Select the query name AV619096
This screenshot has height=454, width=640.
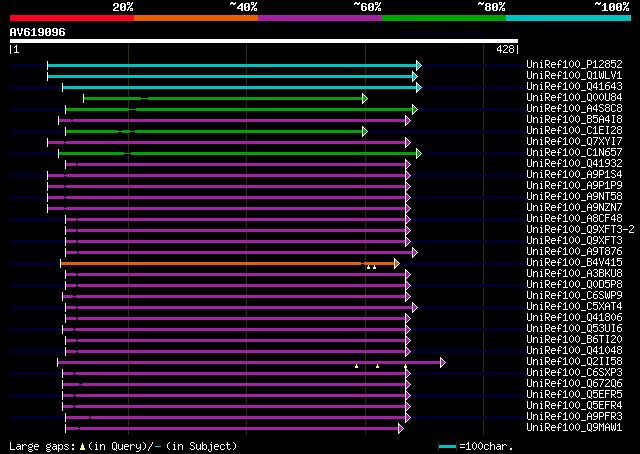tap(38, 32)
